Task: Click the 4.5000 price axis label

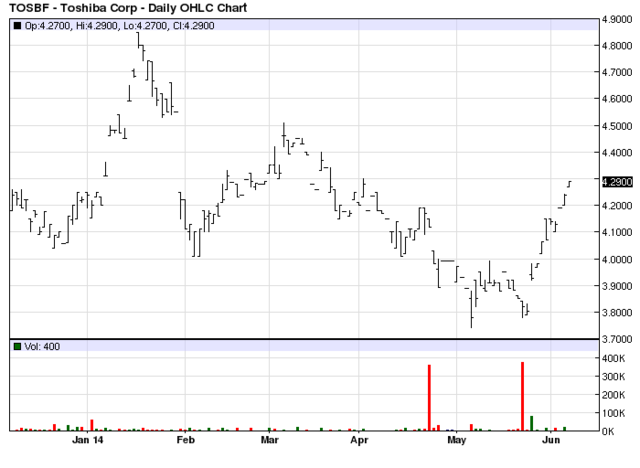Action: pos(617,126)
